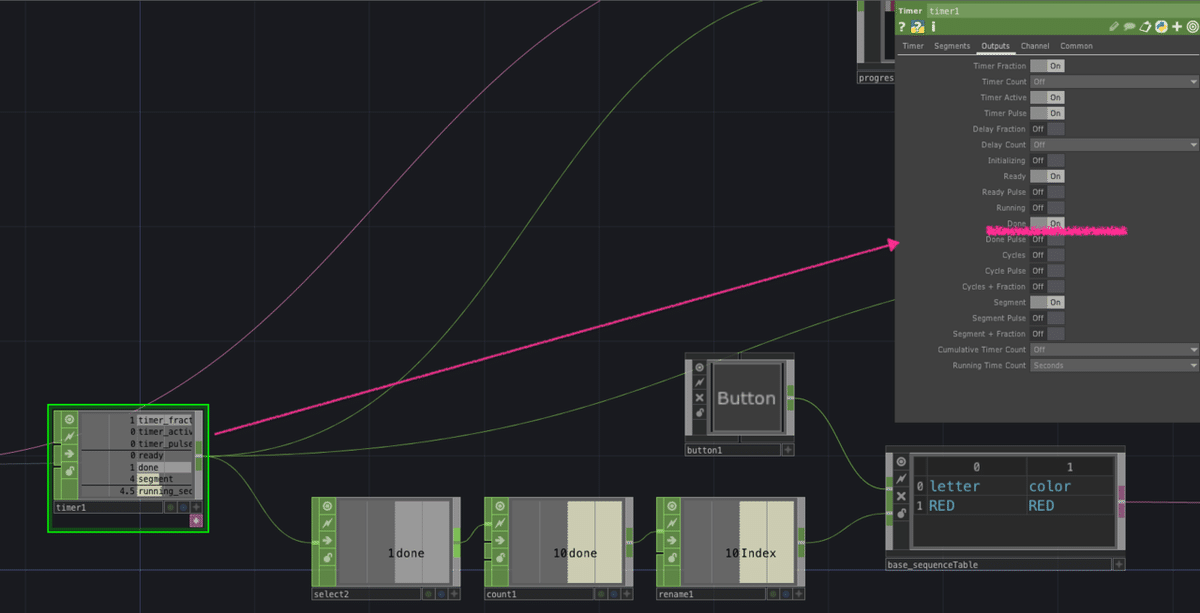Open Timer Count dropdown

pos(1114,81)
